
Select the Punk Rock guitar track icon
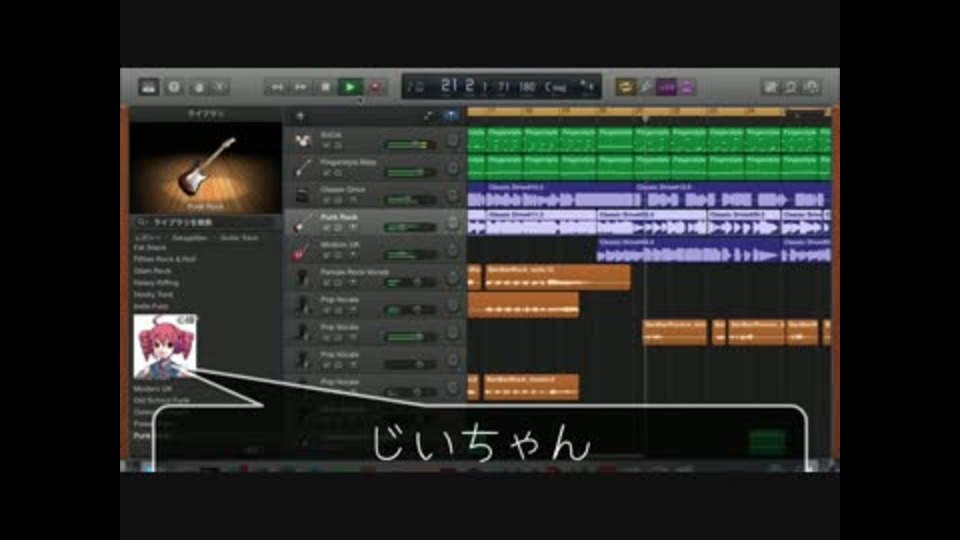click(x=302, y=223)
